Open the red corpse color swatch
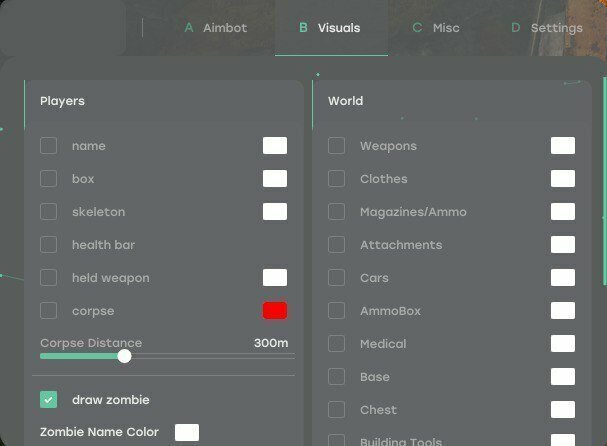Viewport: 607px width, 446px height. pos(275,310)
